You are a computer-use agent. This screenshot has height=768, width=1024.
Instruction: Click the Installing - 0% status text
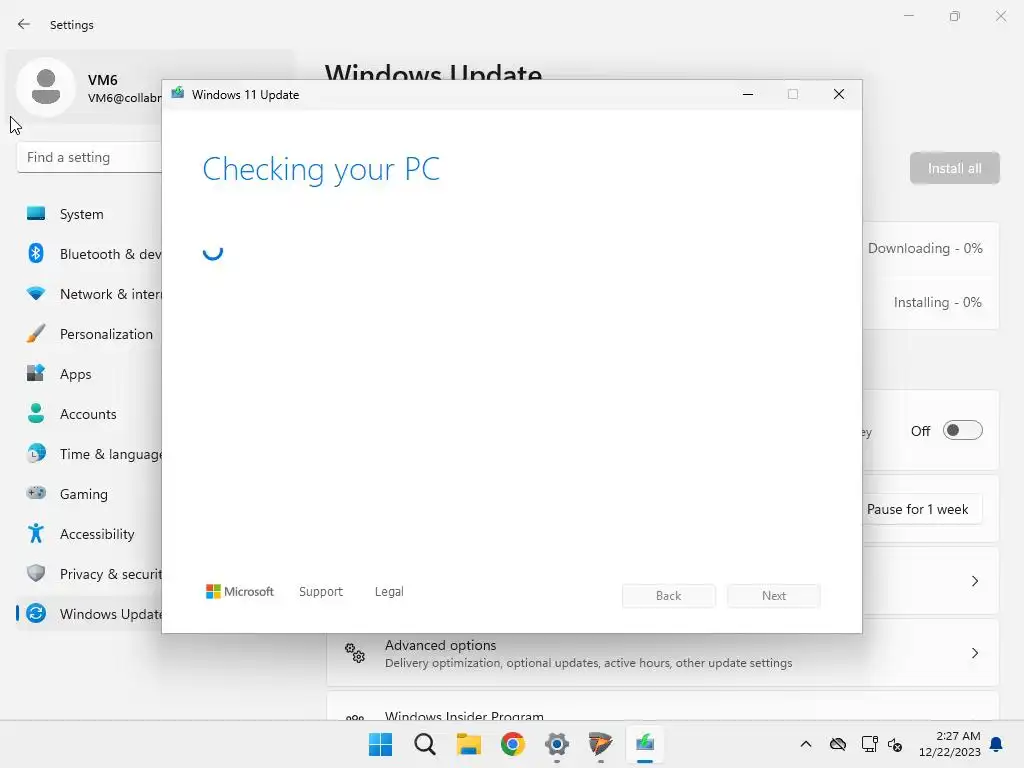[937, 302]
